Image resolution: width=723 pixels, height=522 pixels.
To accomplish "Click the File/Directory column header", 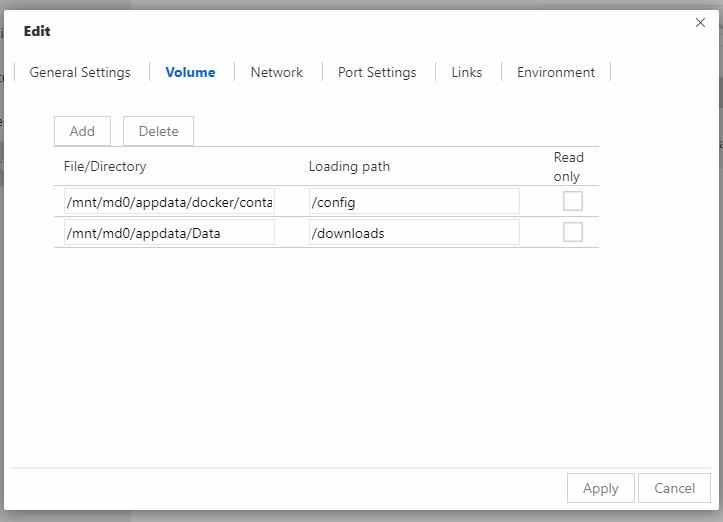I will click(x=105, y=166).
